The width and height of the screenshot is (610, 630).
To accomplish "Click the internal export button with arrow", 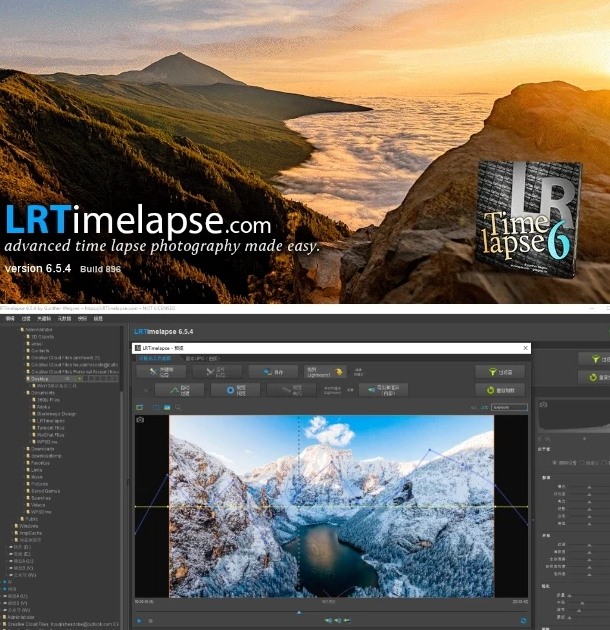I will 383,390.
